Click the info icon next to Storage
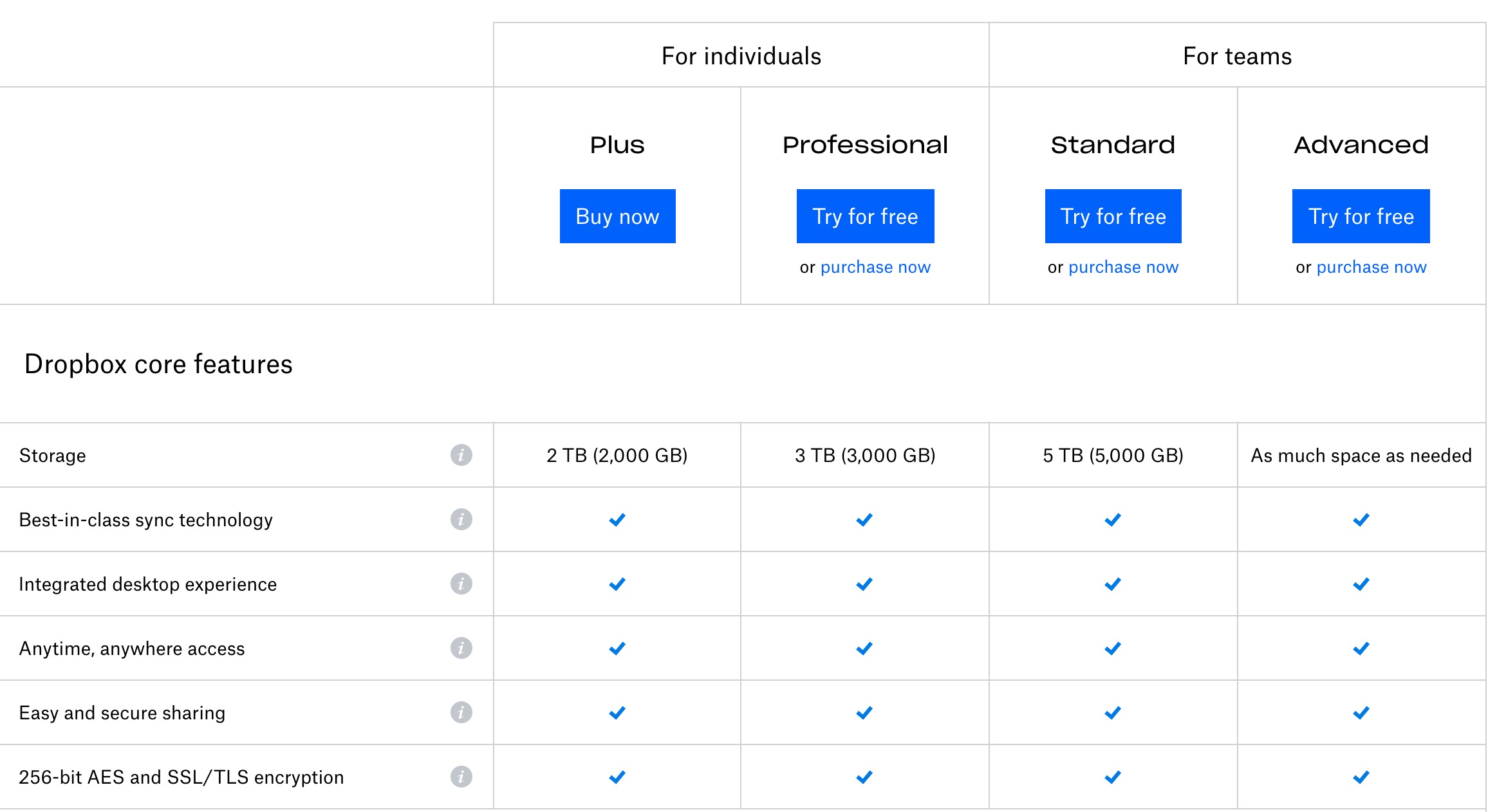 pyautogui.click(x=461, y=455)
